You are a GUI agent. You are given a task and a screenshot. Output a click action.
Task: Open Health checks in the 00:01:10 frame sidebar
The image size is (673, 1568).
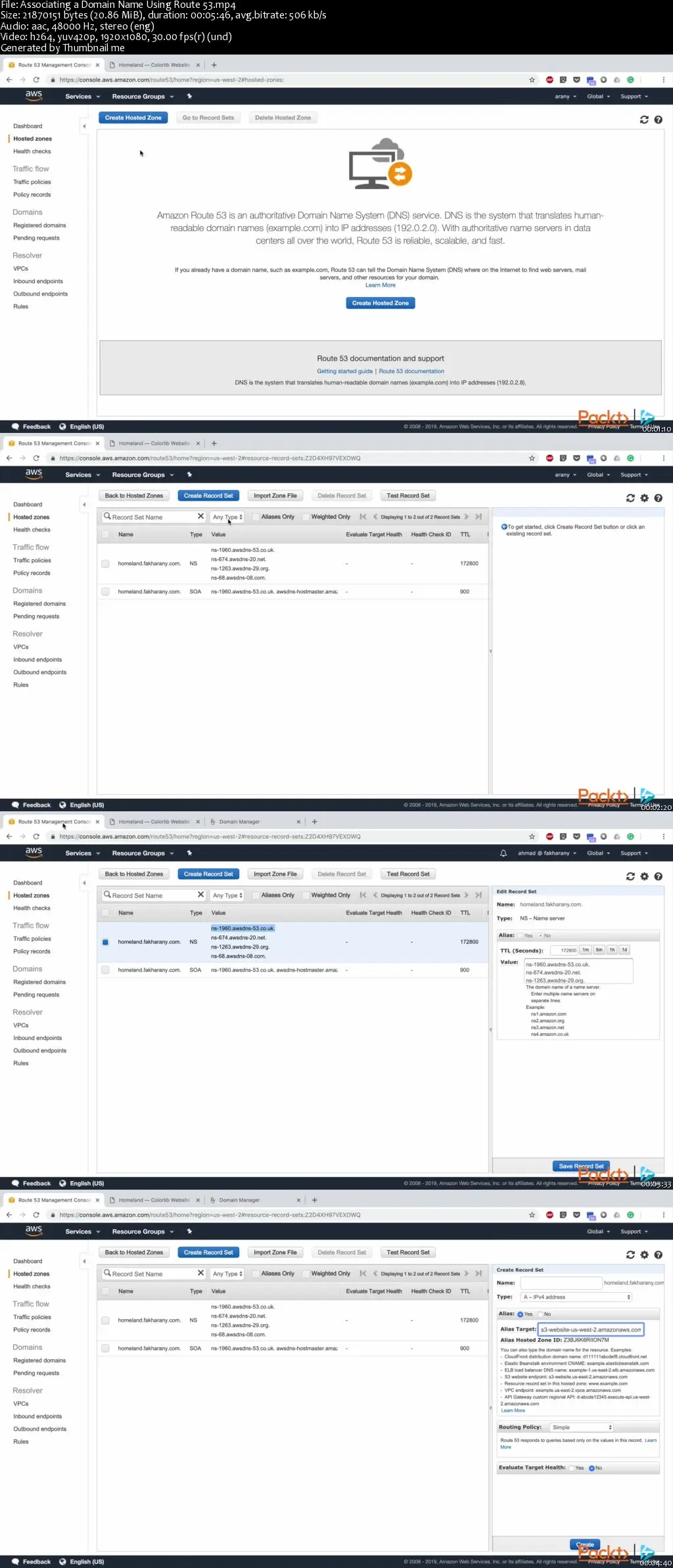click(32, 152)
